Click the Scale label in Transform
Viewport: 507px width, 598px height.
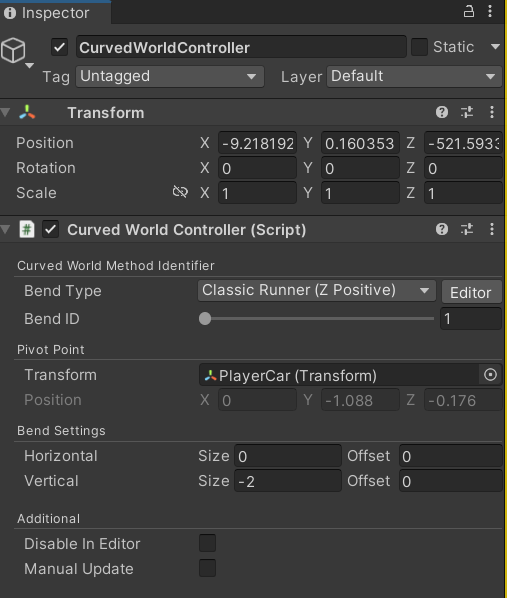point(36,193)
